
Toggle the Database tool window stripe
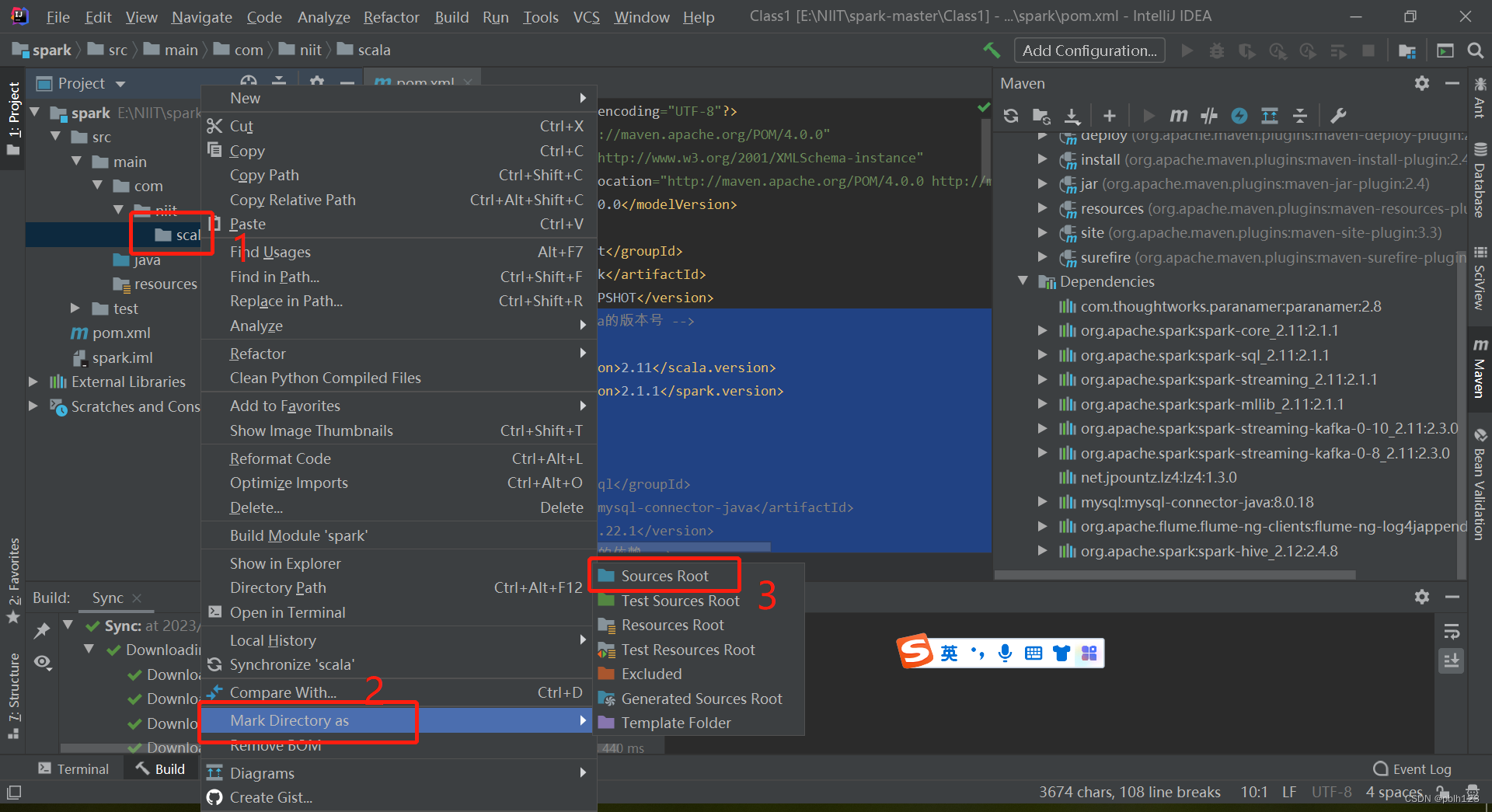point(1480,179)
